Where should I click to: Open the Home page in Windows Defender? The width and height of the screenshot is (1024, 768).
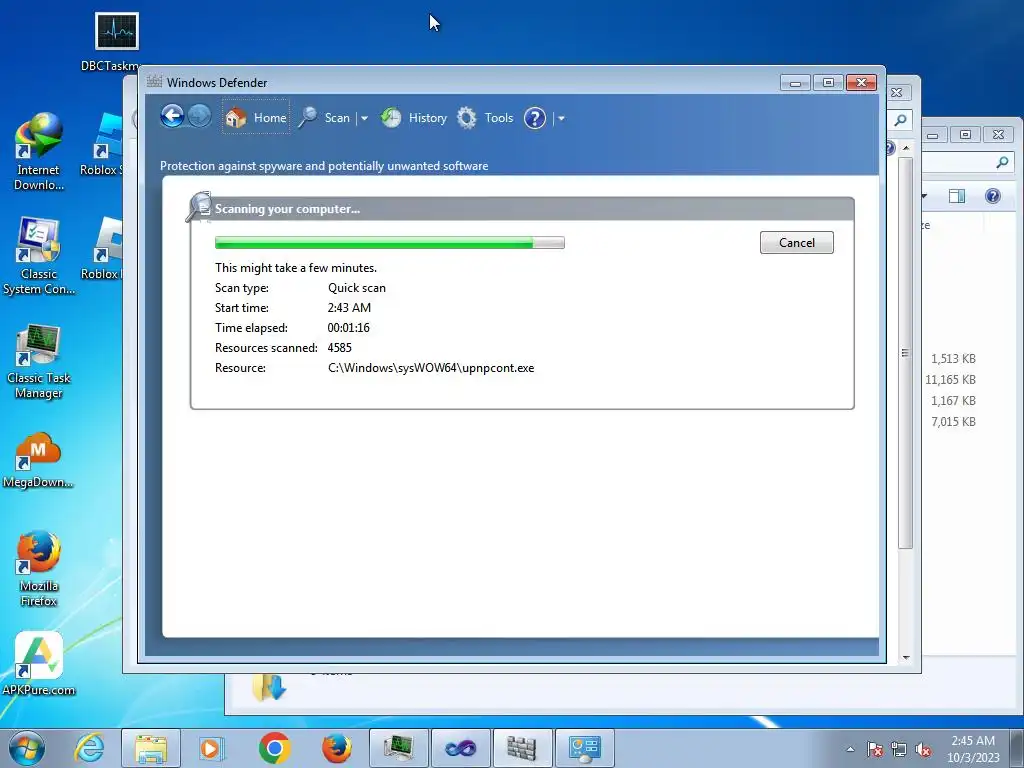pyautogui.click(x=256, y=118)
